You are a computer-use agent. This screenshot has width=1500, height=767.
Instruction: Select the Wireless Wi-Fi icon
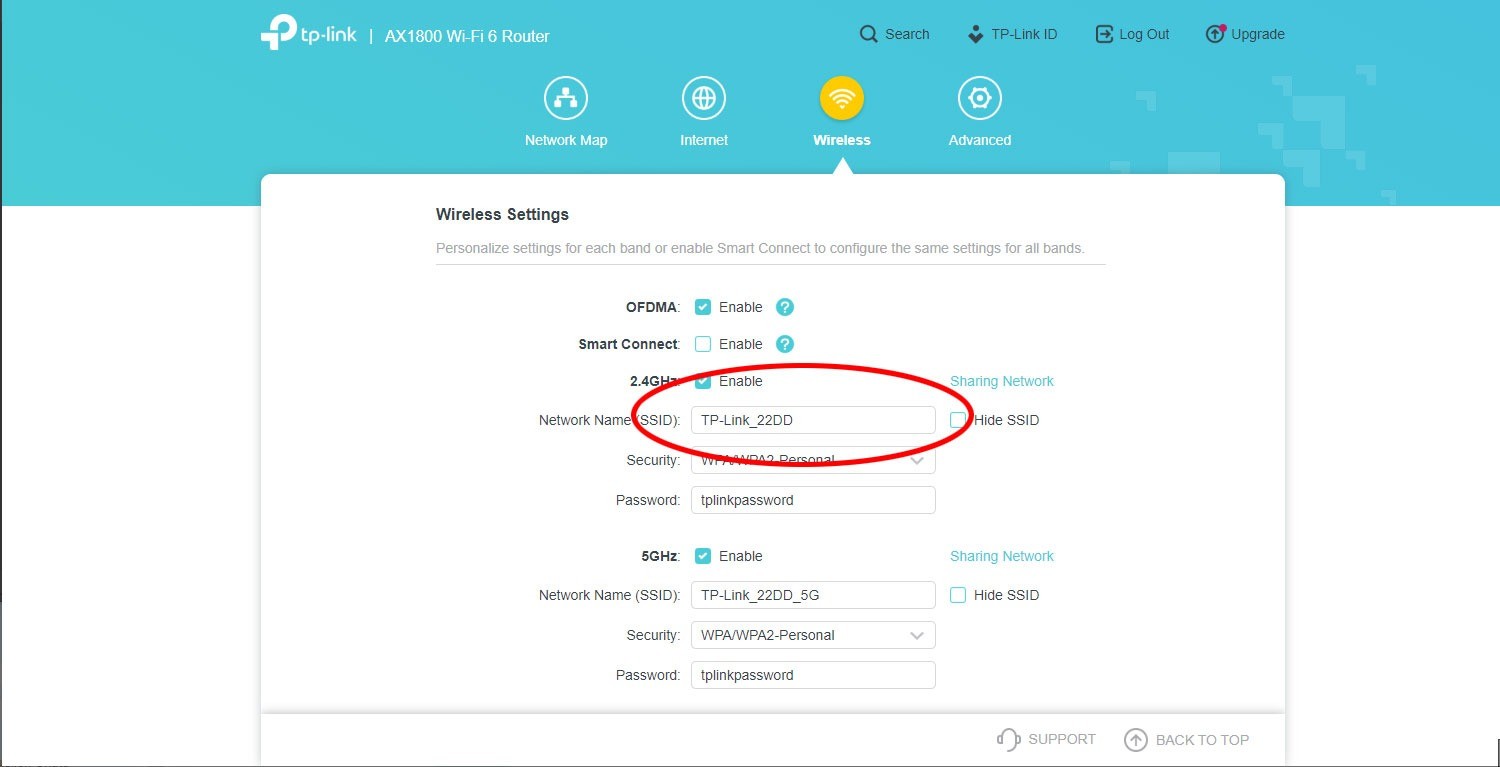click(x=842, y=98)
